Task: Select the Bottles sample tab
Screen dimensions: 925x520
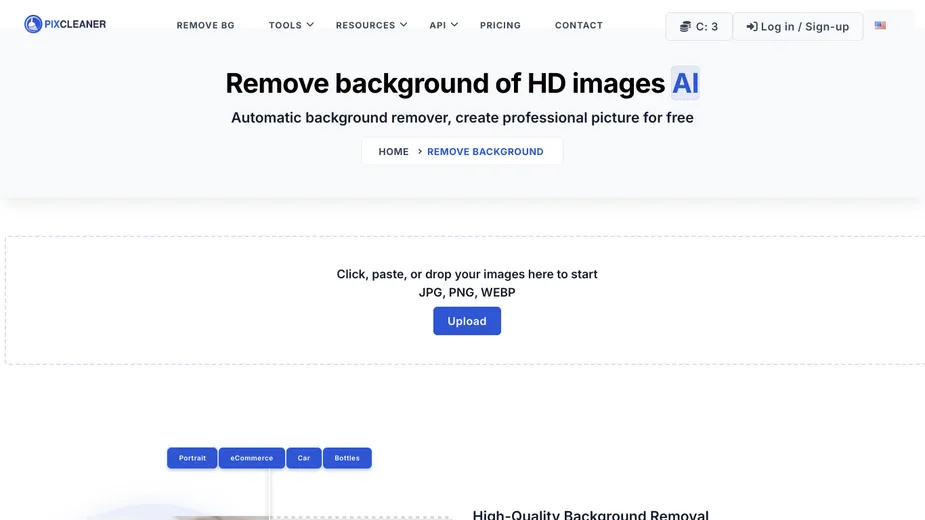Action: tap(347, 458)
